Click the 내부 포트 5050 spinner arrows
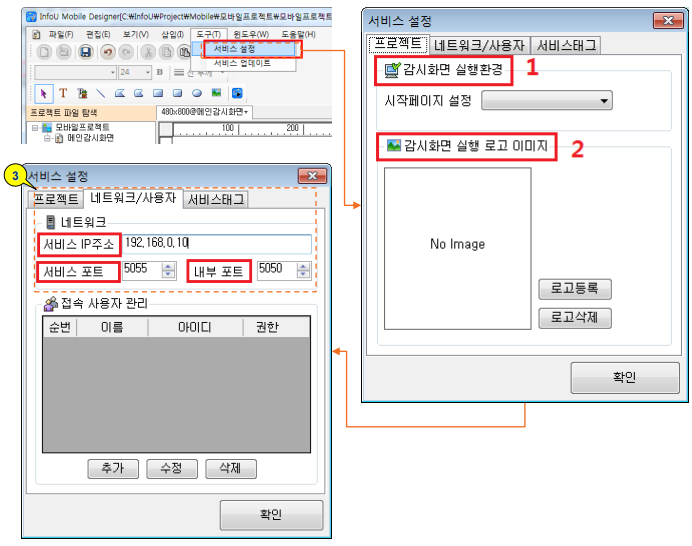This screenshot has width=692, height=546. [x=304, y=270]
